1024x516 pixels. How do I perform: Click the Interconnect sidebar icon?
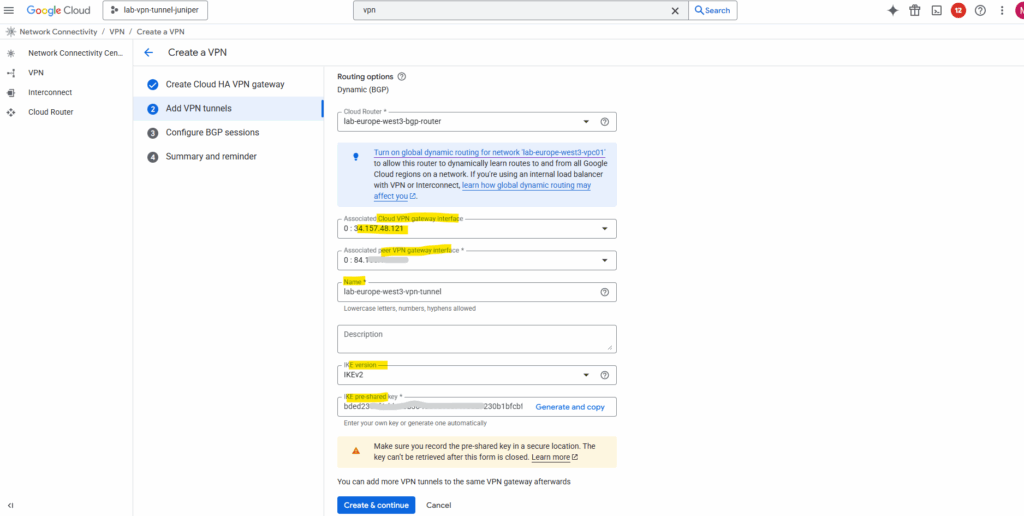tap(10, 93)
